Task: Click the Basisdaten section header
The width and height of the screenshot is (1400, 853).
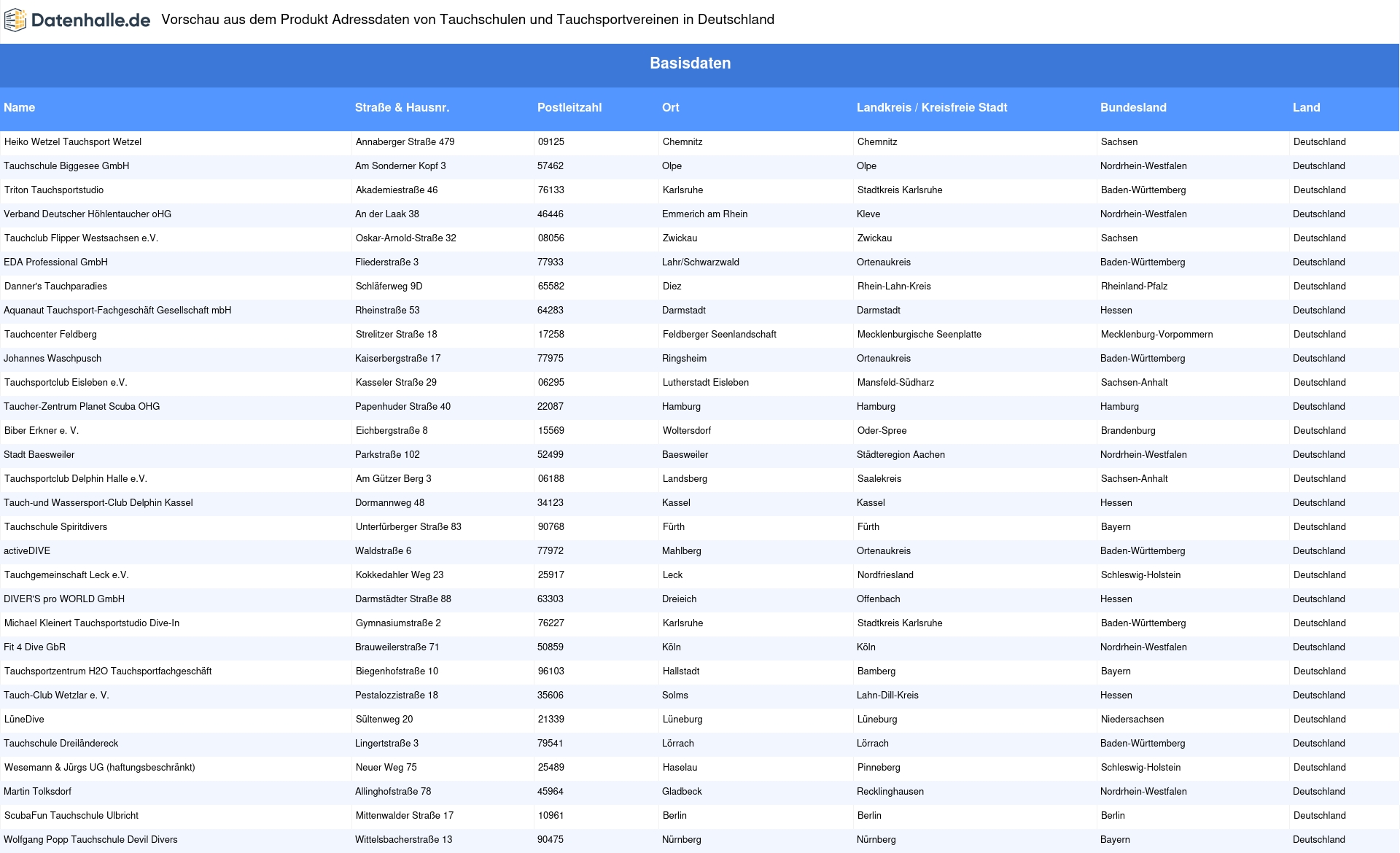Action: 691,63
